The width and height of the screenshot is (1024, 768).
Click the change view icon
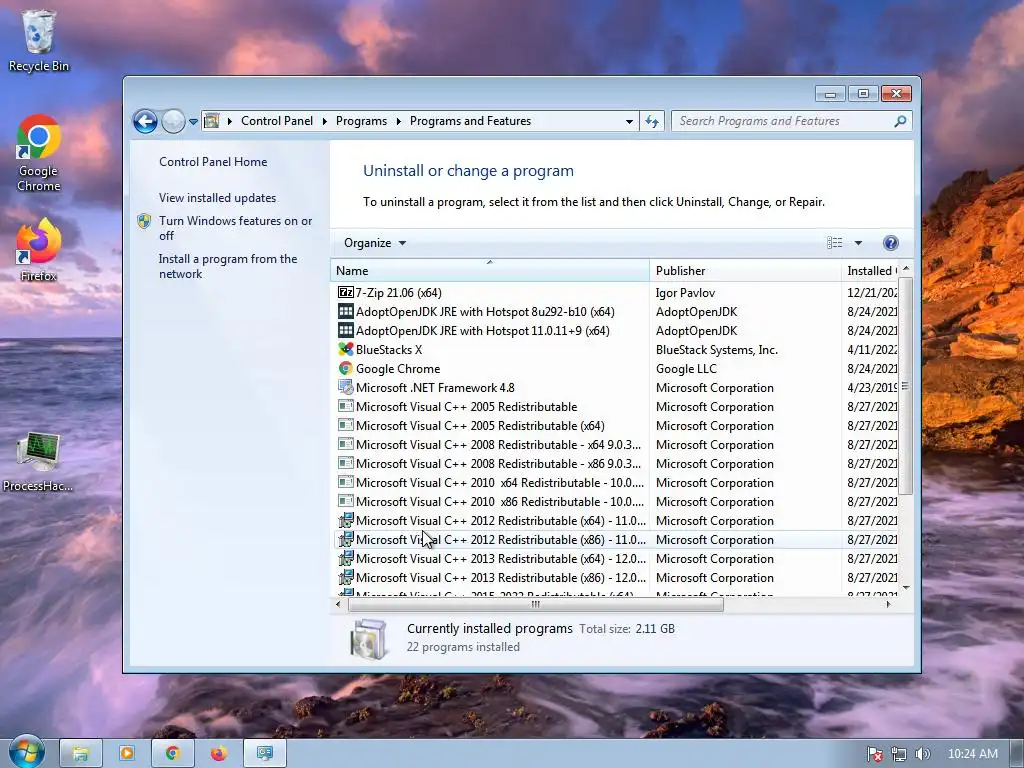click(835, 243)
